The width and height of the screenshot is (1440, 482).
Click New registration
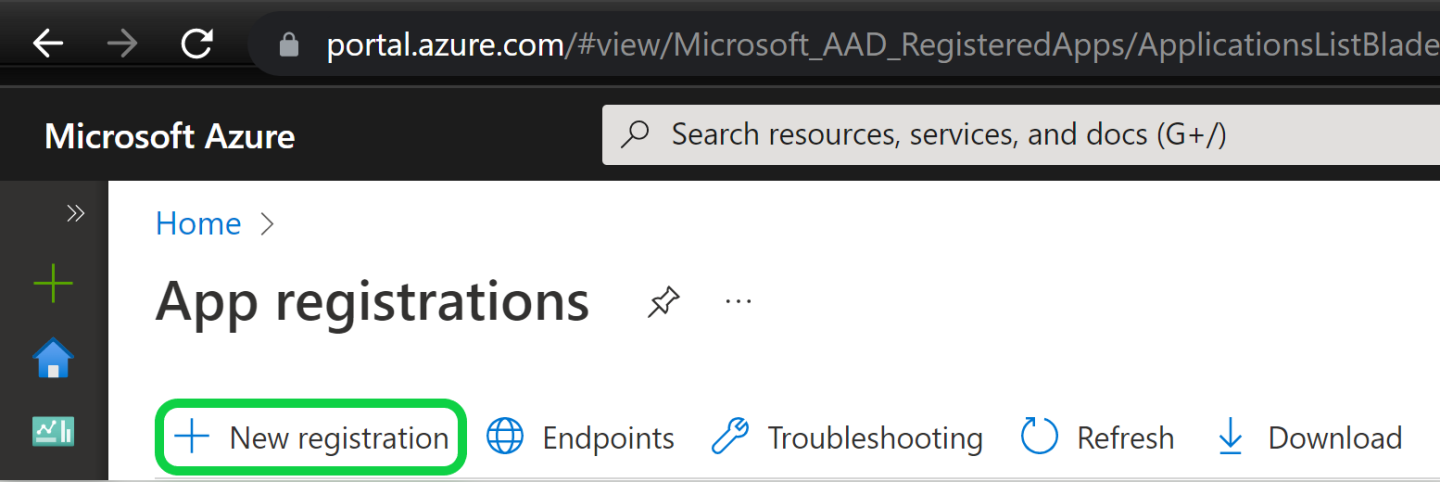click(311, 437)
